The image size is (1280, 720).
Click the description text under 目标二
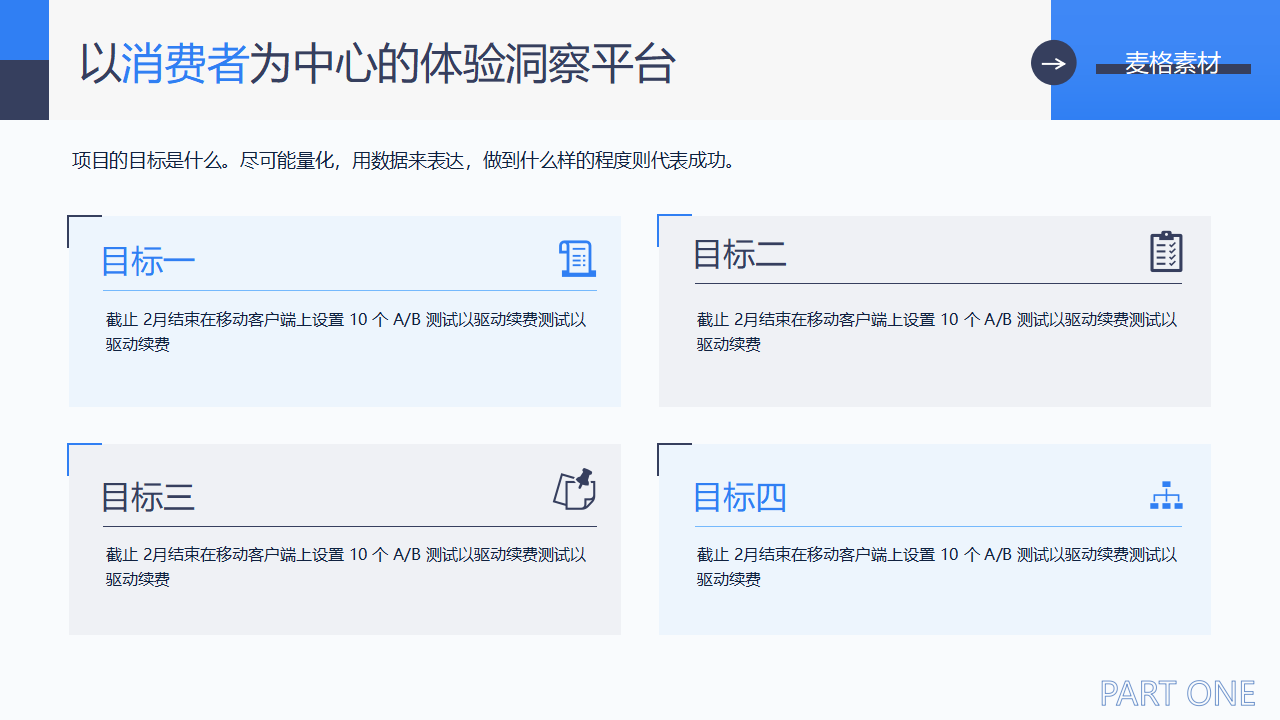[x=937, y=332]
